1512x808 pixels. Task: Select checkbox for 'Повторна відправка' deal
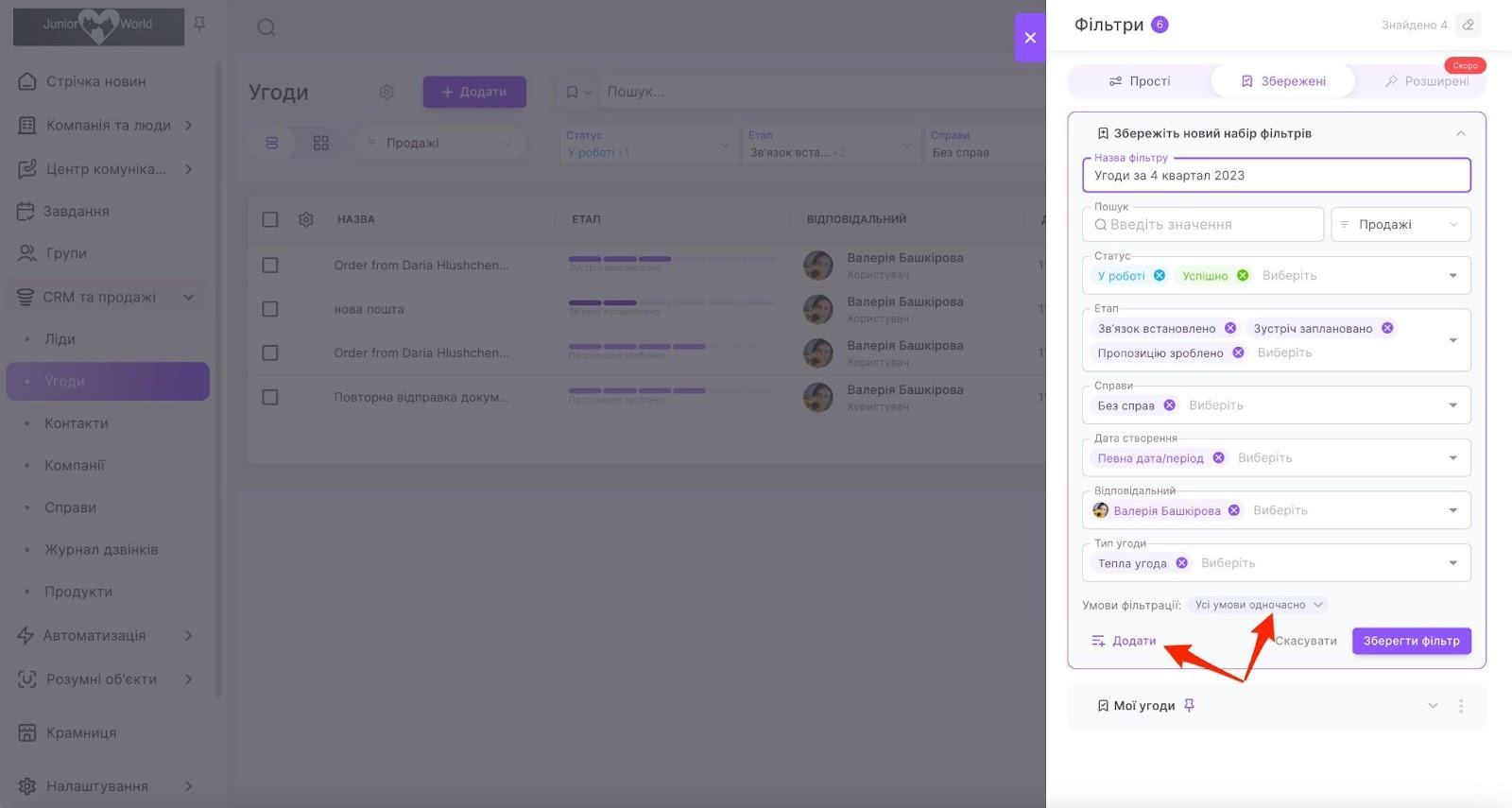point(270,397)
